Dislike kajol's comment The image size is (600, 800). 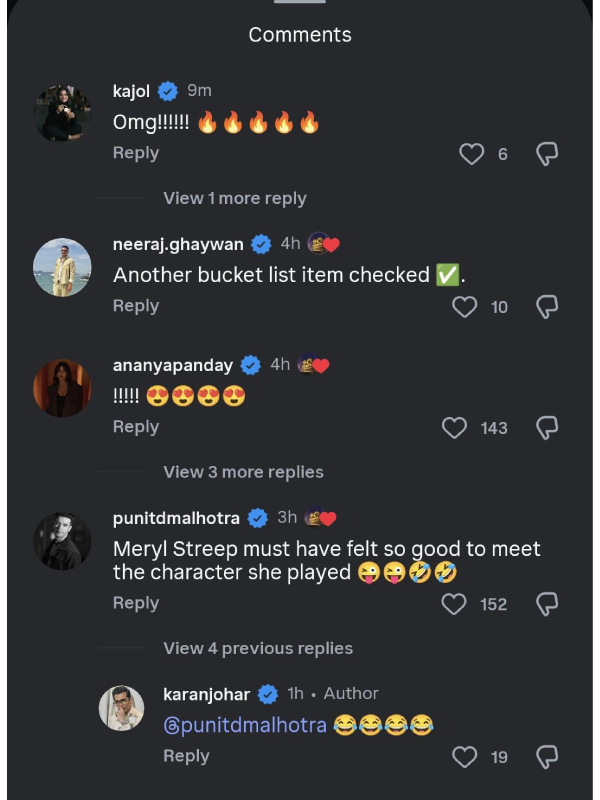[x=547, y=154]
